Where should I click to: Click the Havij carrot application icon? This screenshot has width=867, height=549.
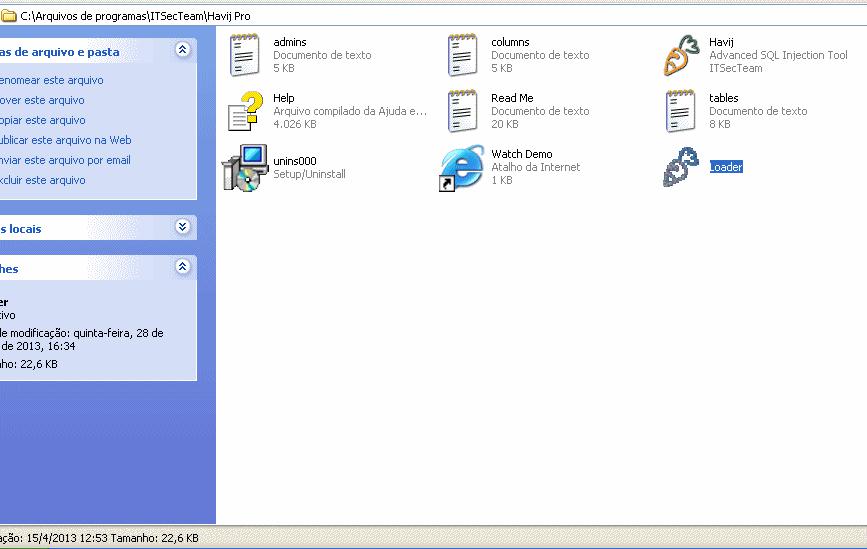click(x=681, y=55)
